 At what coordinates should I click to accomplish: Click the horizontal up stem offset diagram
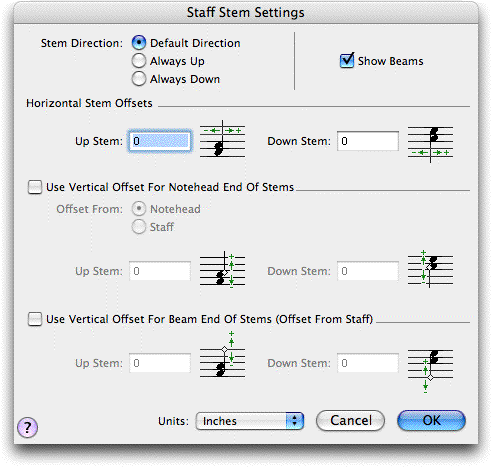tap(222, 139)
